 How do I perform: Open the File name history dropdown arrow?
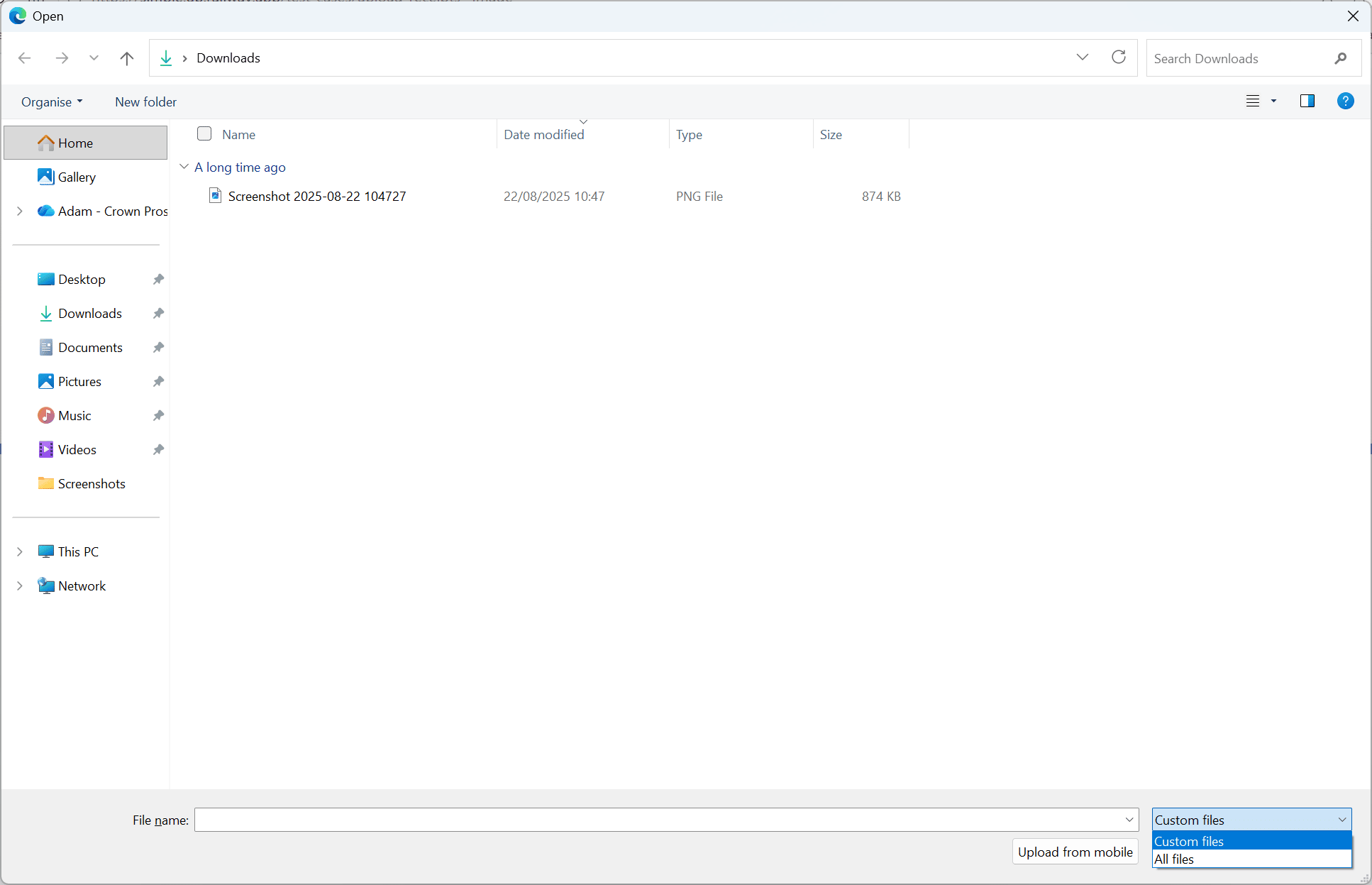[1129, 820]
